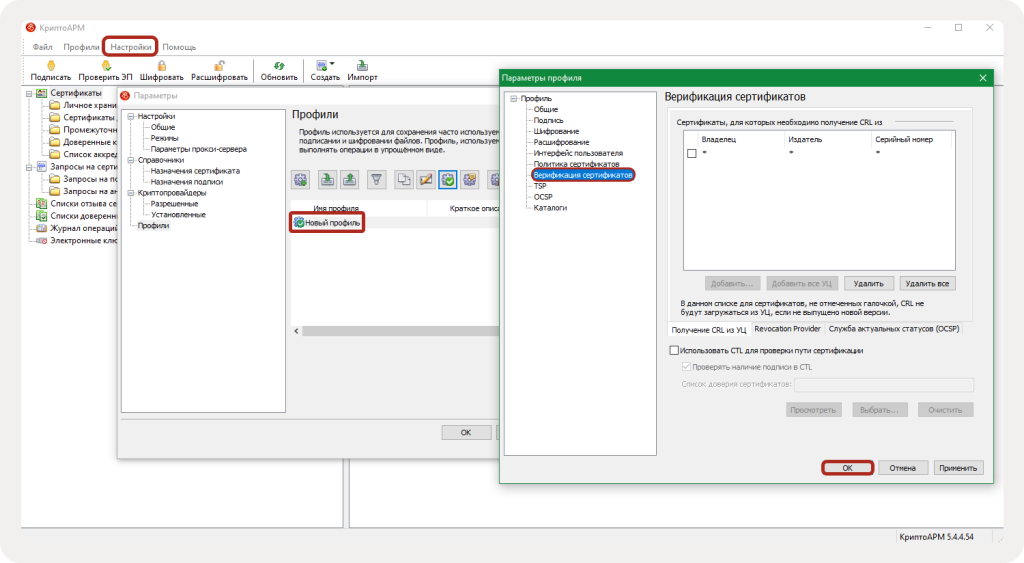1024x563 pixels.
Task: Open the Файл menu
Action: pos(42,47)
